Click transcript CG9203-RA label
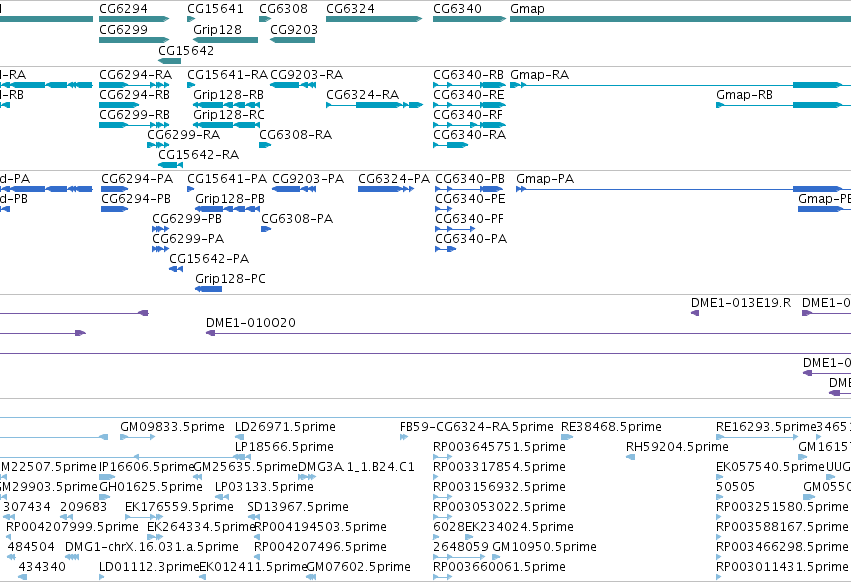 pyautogui.click(x=307, y=74)
